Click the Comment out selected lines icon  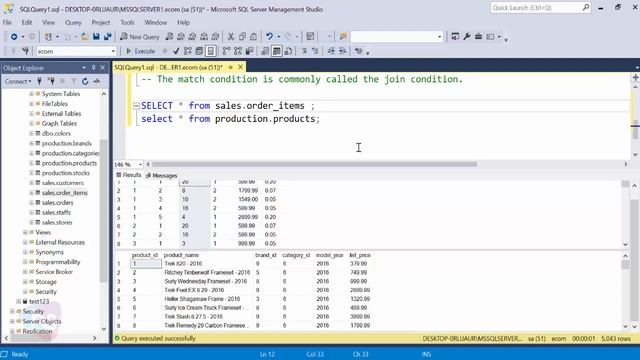tap(304, 51)
